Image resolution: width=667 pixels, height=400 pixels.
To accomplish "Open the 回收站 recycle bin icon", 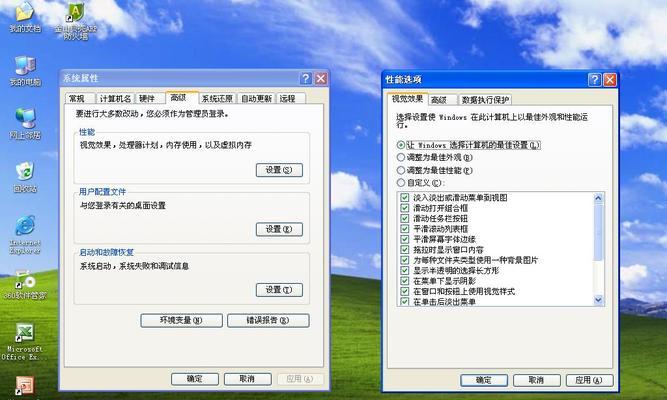I will click(25, 177).
